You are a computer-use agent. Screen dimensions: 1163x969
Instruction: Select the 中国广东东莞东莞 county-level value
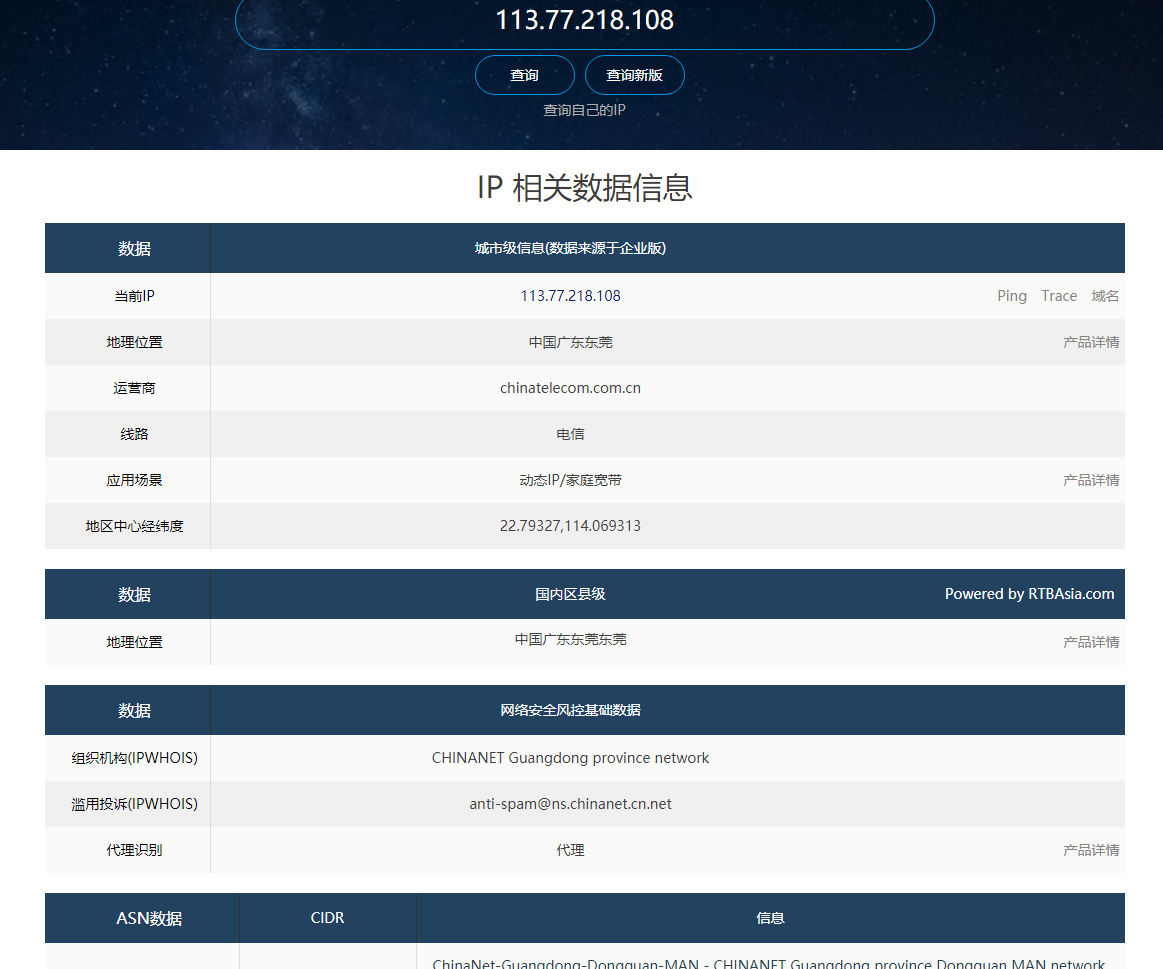[570, 639]
